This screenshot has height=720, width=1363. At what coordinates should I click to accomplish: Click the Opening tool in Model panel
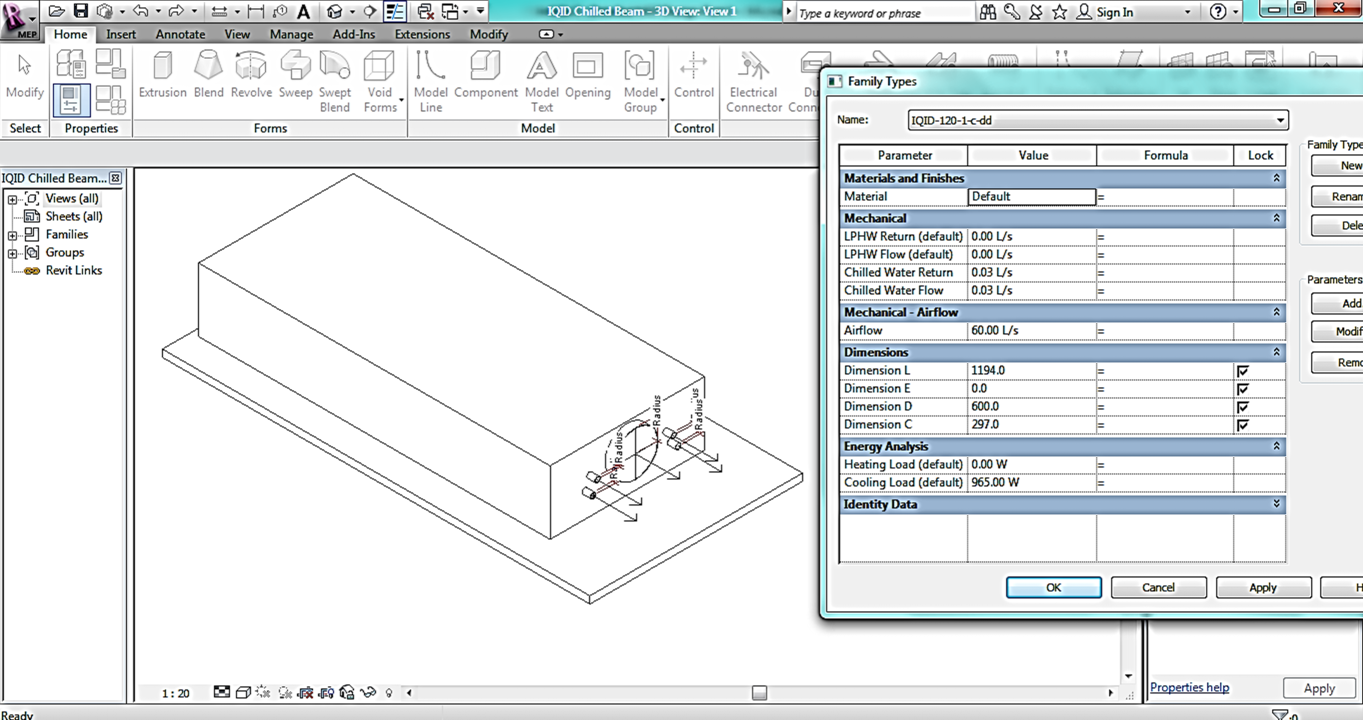tap(588, 75)
